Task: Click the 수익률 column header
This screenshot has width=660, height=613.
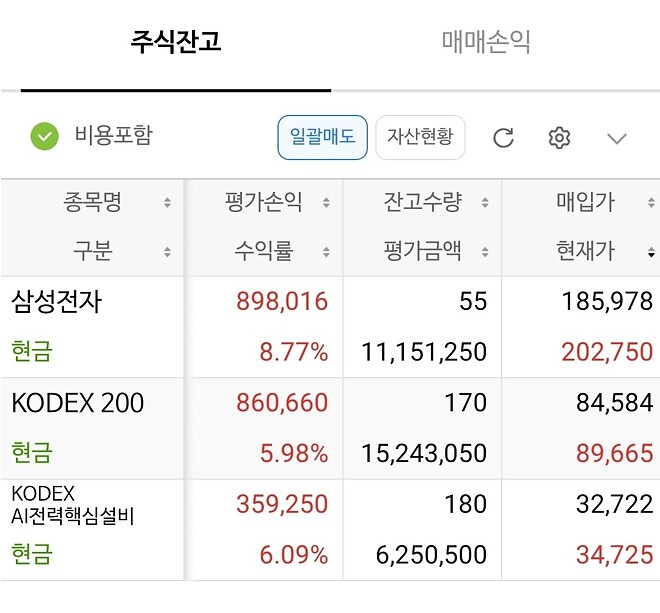Action: 263,251
